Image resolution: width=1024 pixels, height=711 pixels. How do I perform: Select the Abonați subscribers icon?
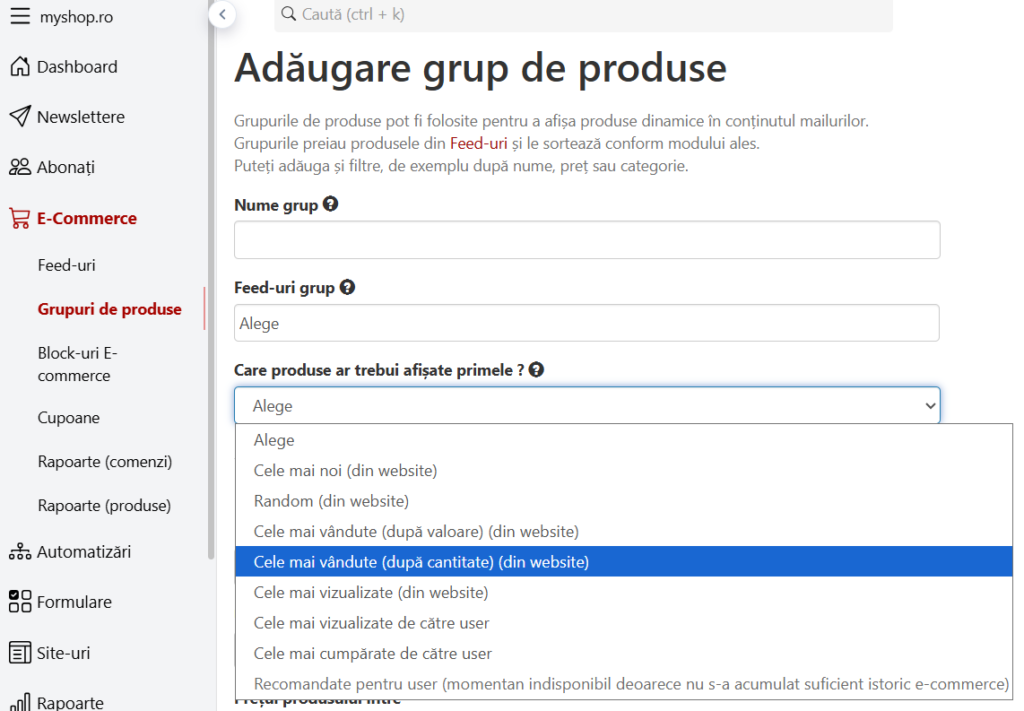coord(18,166)
